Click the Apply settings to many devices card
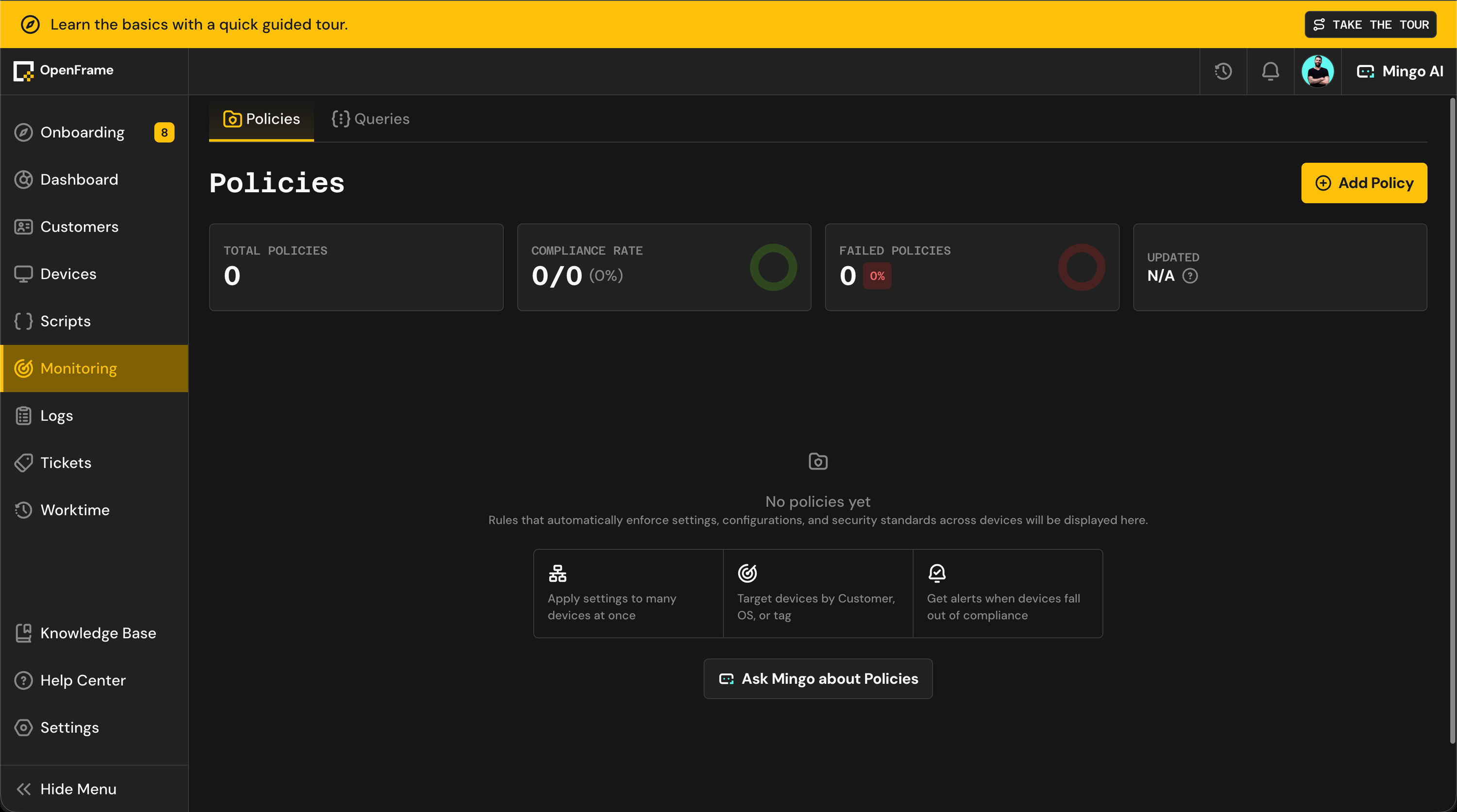The width and height of the screenshot is (1457, 812). [x=628, y=594]
